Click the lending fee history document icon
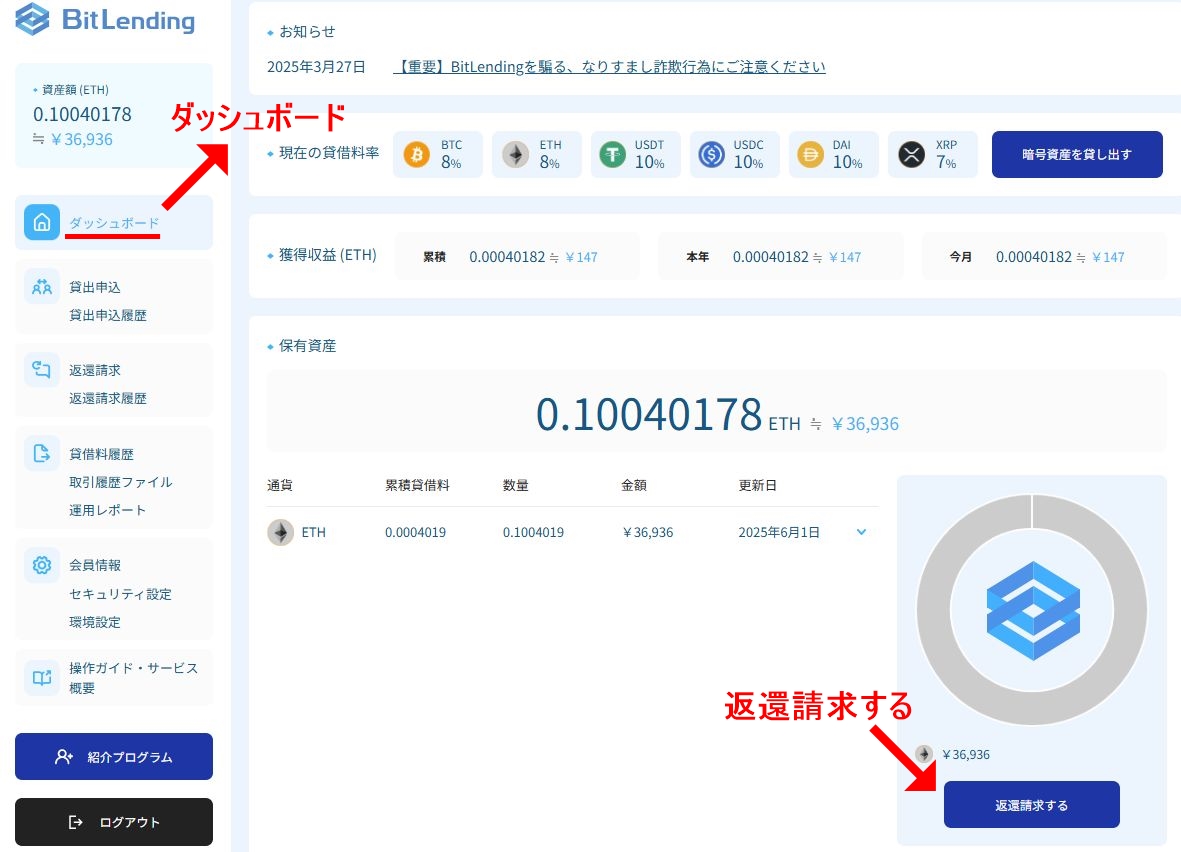1181x852 pixels. tap(41, 453)
